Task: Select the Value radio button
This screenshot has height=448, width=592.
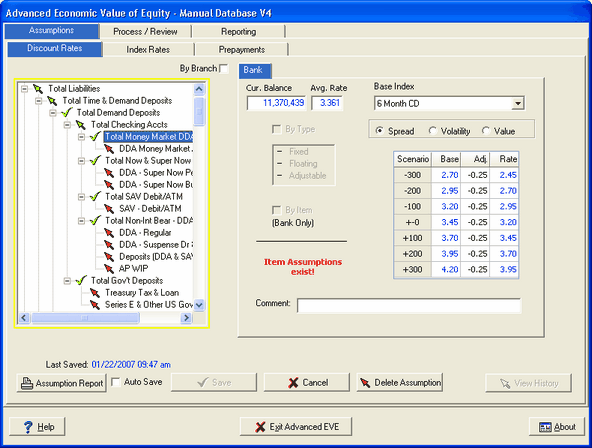Action: (486, 131)
